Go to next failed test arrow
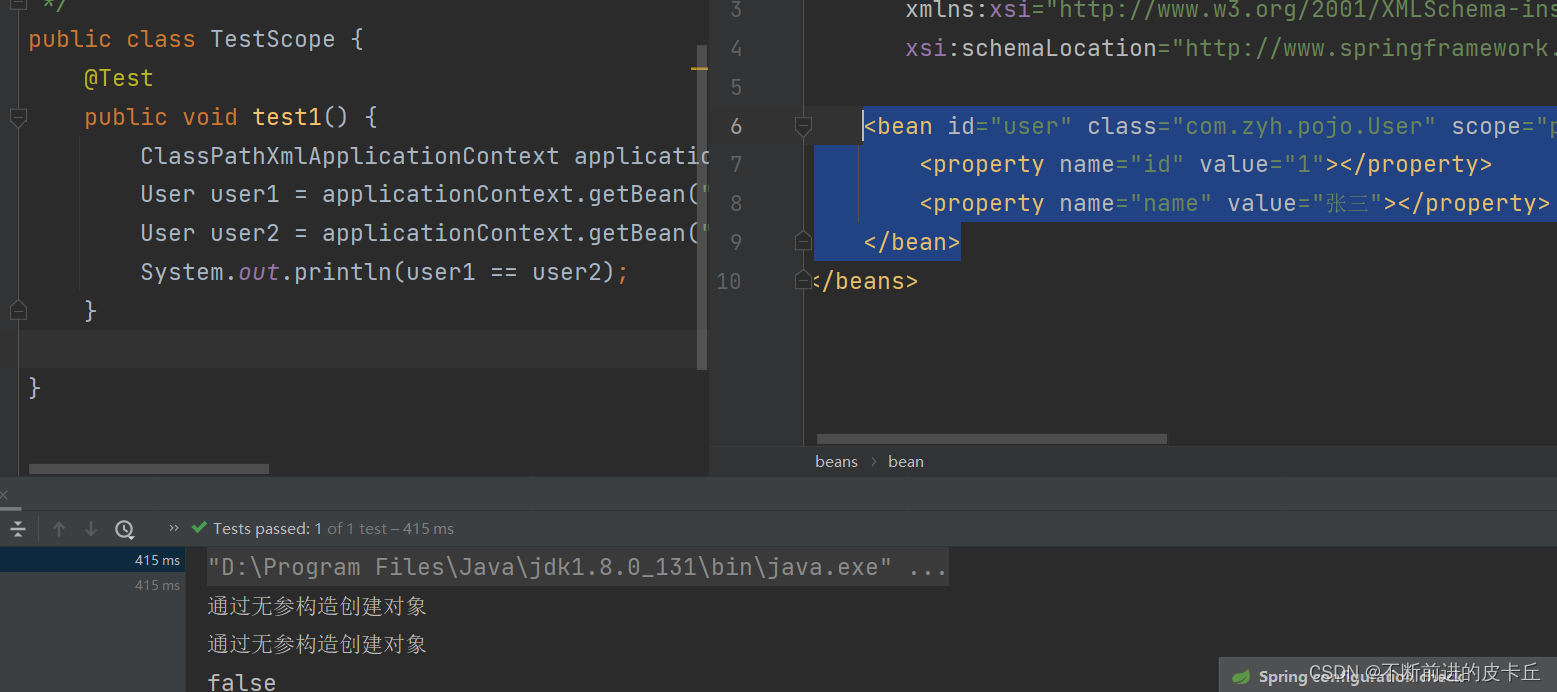 (91, 529)
